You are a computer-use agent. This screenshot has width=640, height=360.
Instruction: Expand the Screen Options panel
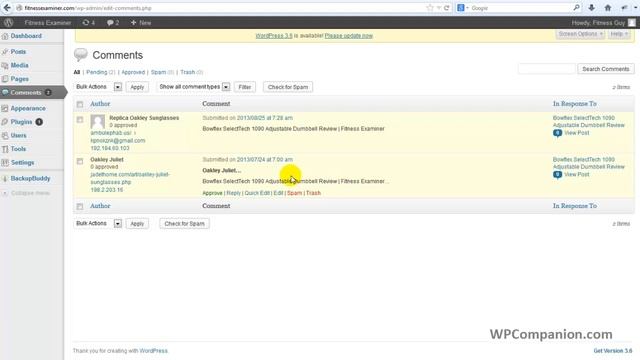pos(580,34)
